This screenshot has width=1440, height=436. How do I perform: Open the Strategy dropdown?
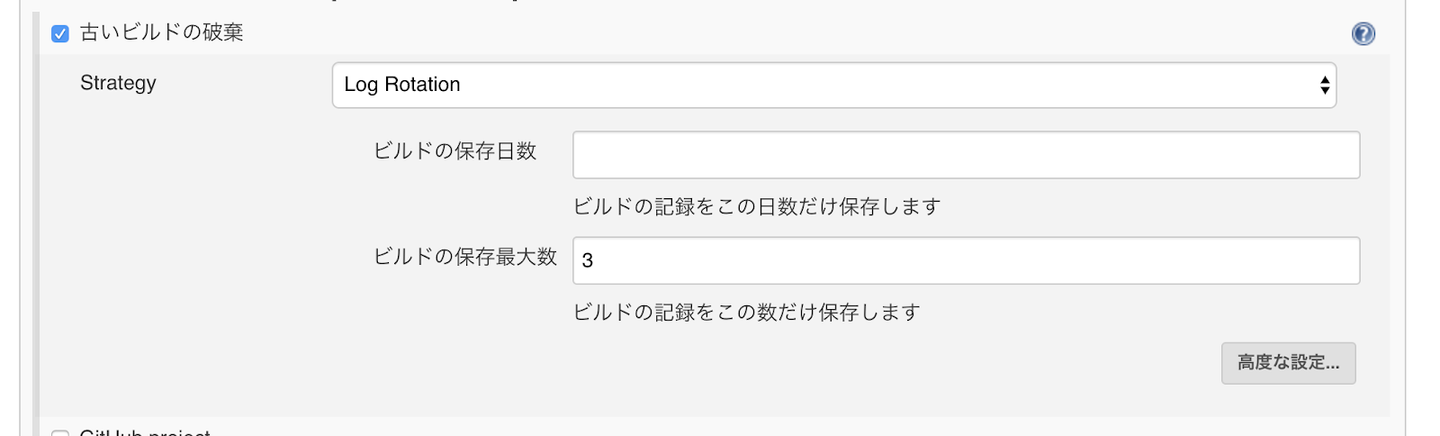[833, 85]
